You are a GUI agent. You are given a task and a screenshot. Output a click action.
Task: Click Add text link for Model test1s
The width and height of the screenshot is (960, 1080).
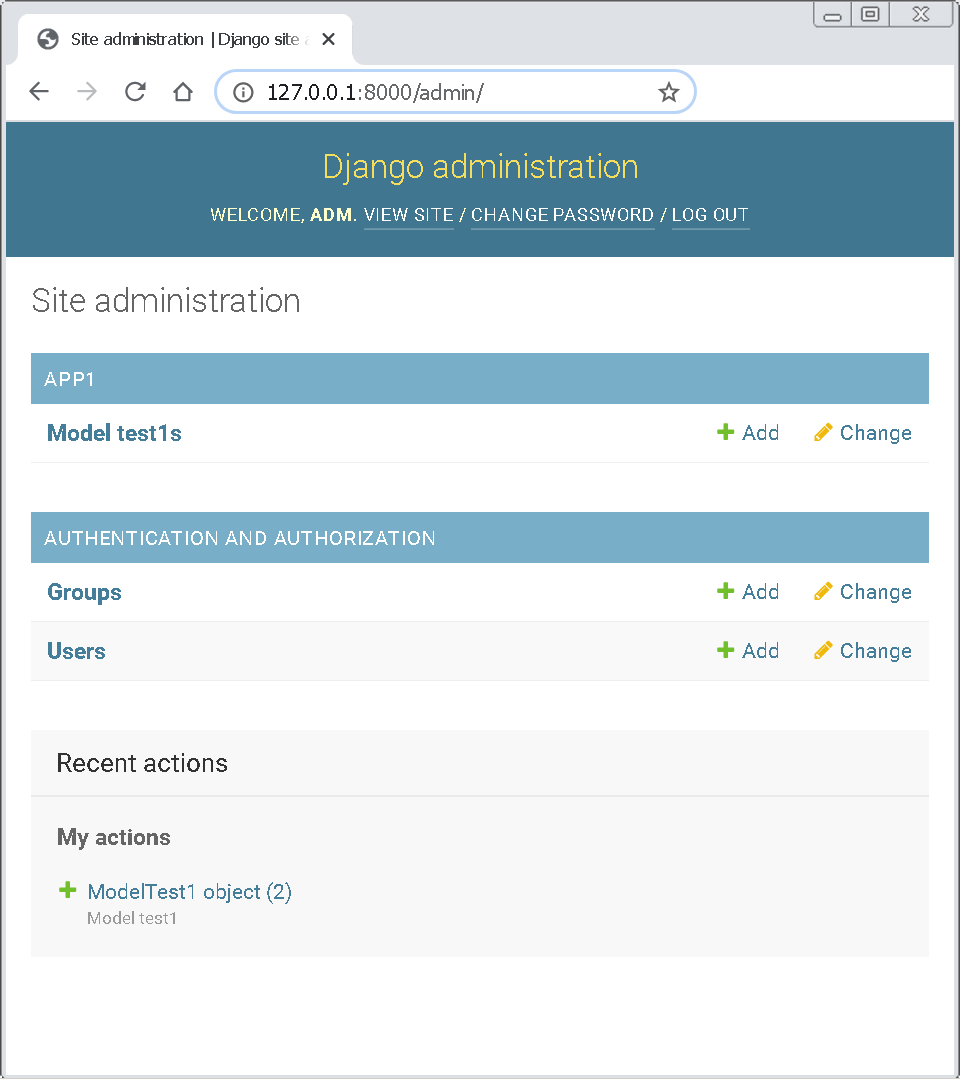pos(760,433)
